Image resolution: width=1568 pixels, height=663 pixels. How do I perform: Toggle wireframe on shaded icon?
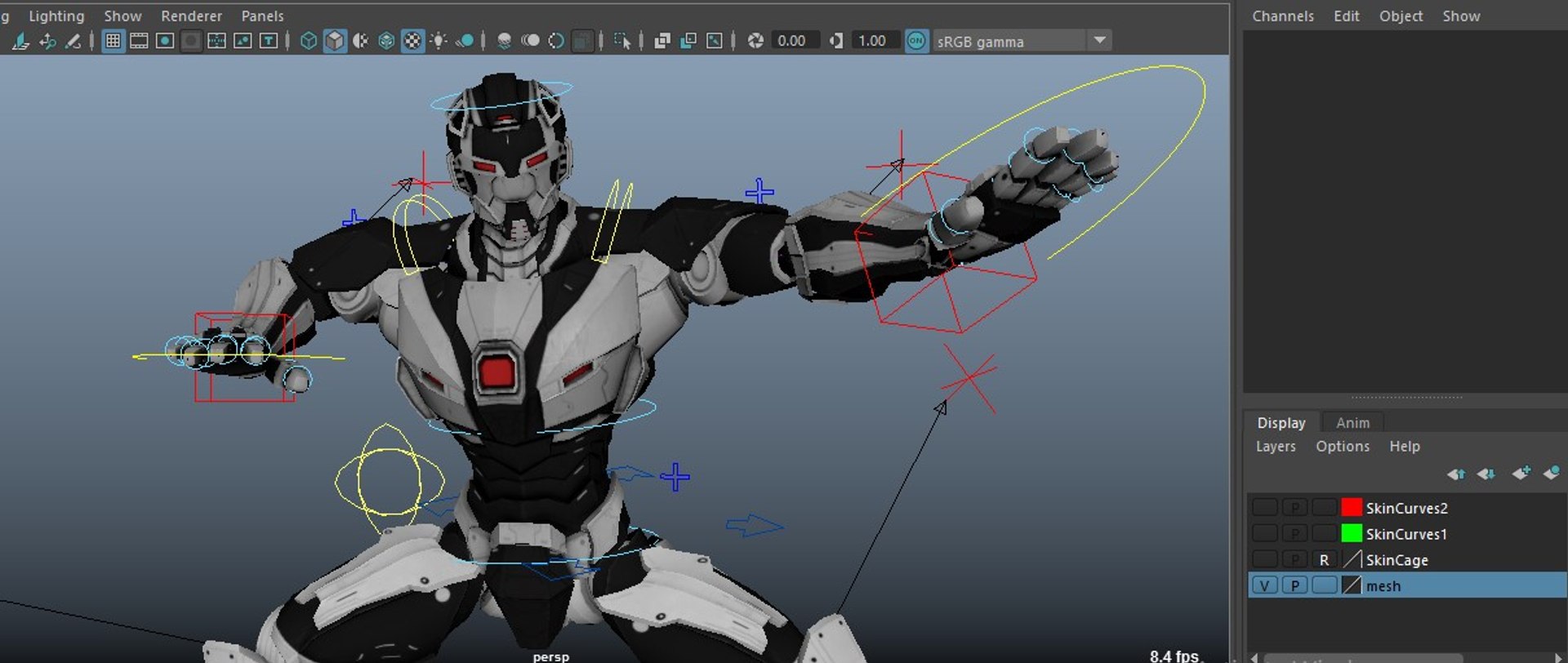[x=387, y=41]
